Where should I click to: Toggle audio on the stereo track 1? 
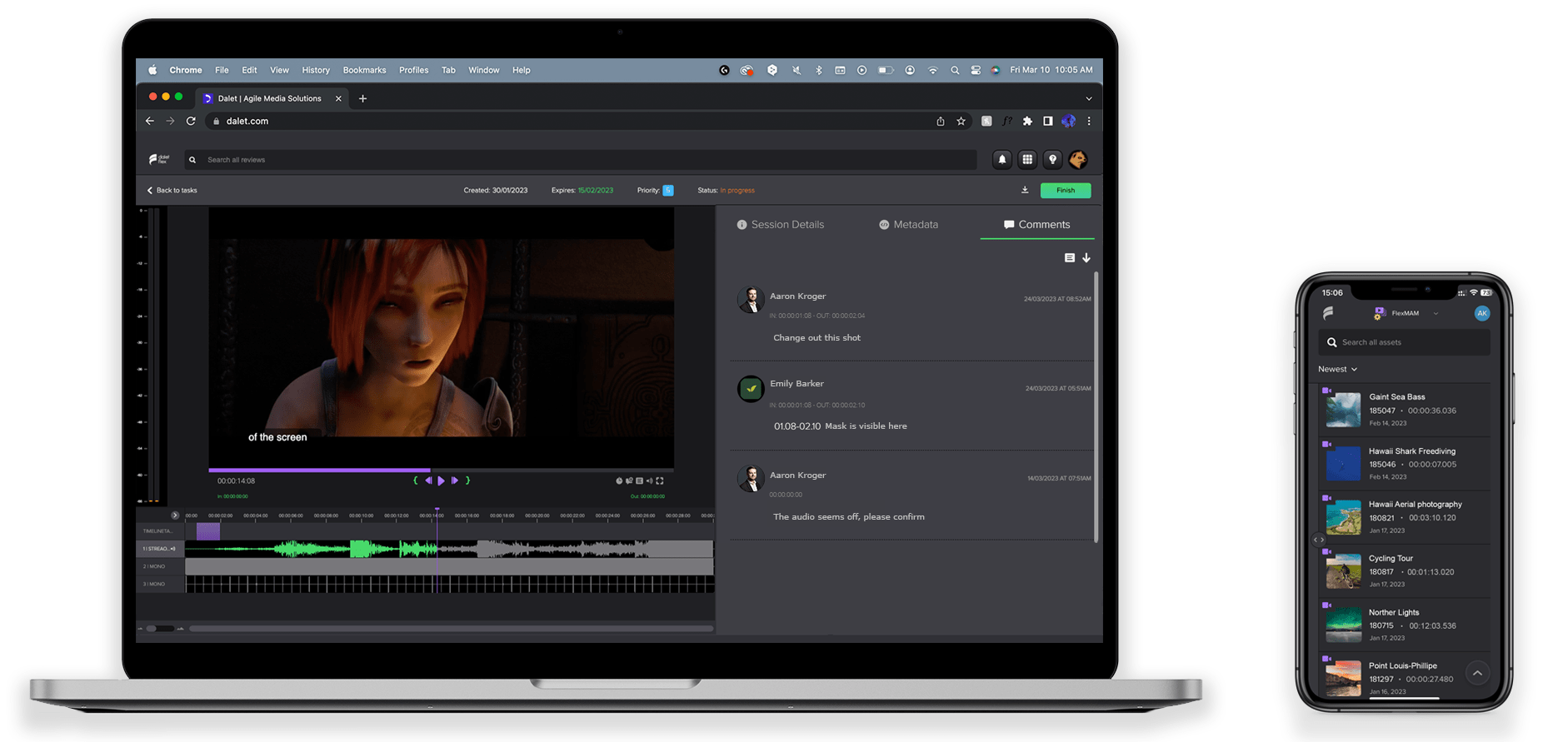(x=173, y=549)
